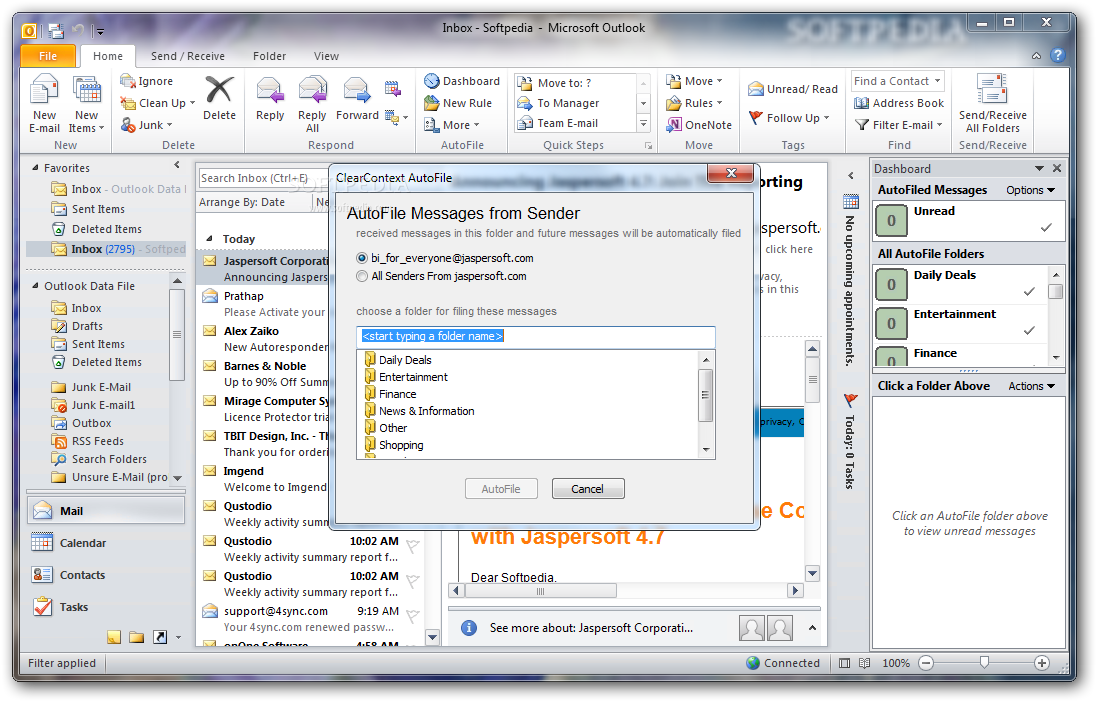This screenshot has height=702, width=1097.
Task: Close the Dashboard pane
Action: 1056,168
